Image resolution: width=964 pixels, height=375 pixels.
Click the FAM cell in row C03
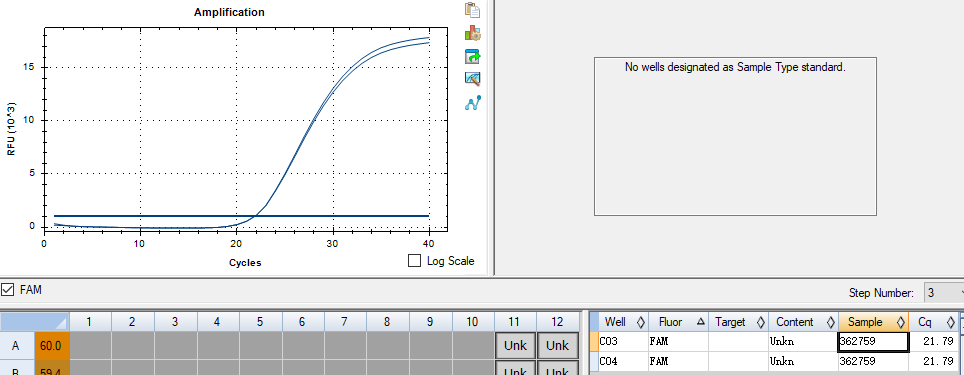click(678, 341)
